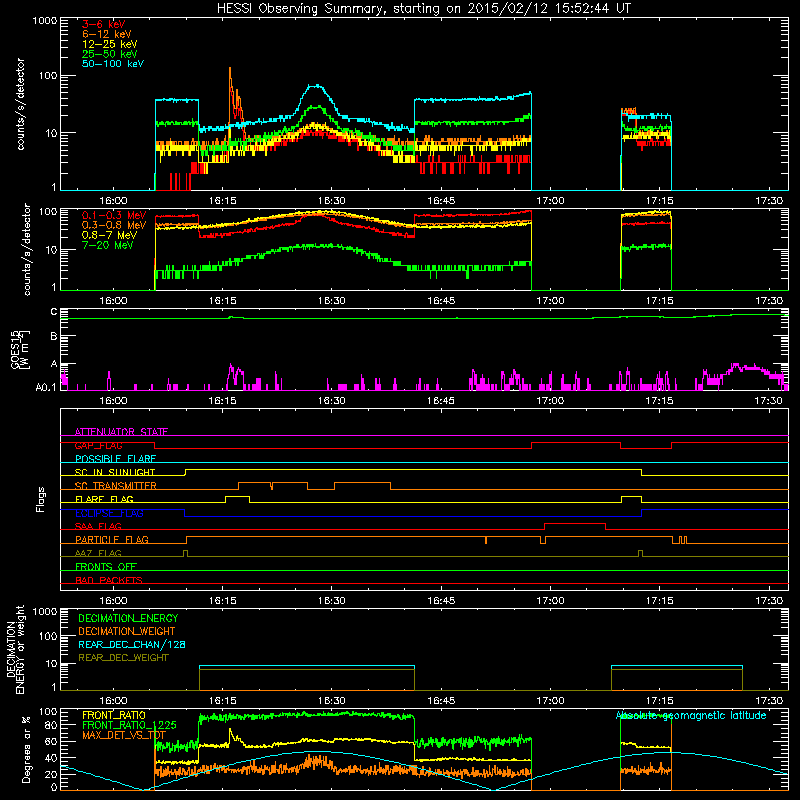Click the SAA_FLAG label

coord(98,526)
